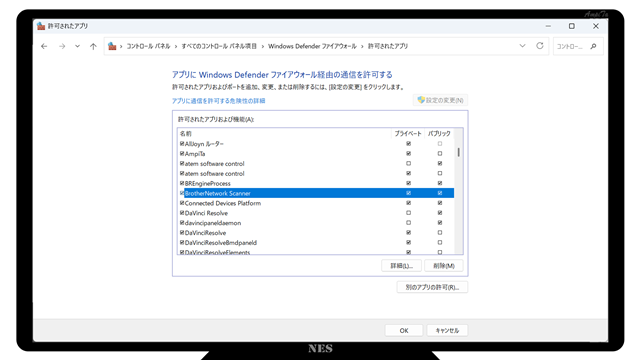Click the search magnifier icon

[593, 47]
